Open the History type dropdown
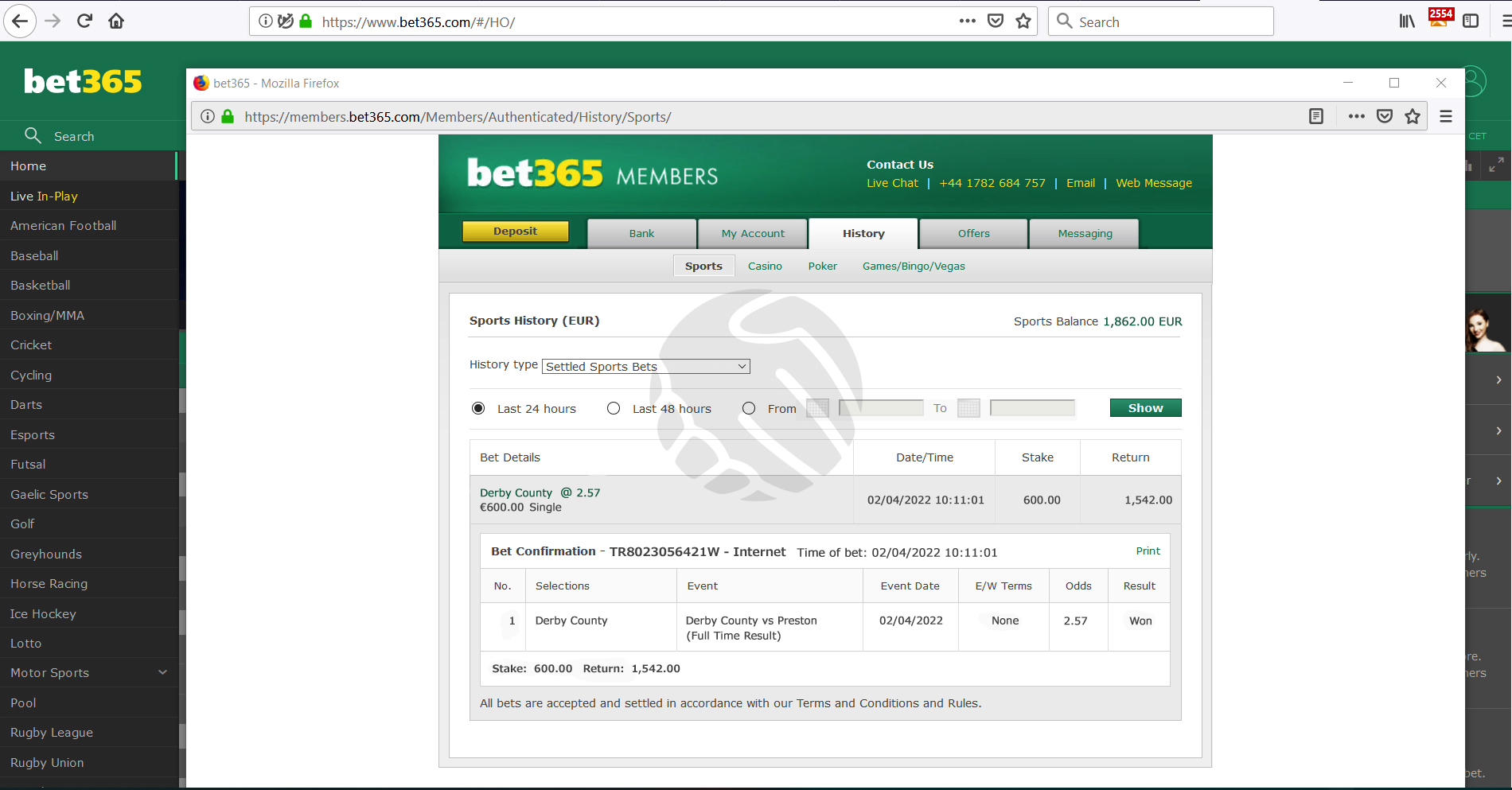Viewport: 1512px width, 790px height. tap(646, 366)
